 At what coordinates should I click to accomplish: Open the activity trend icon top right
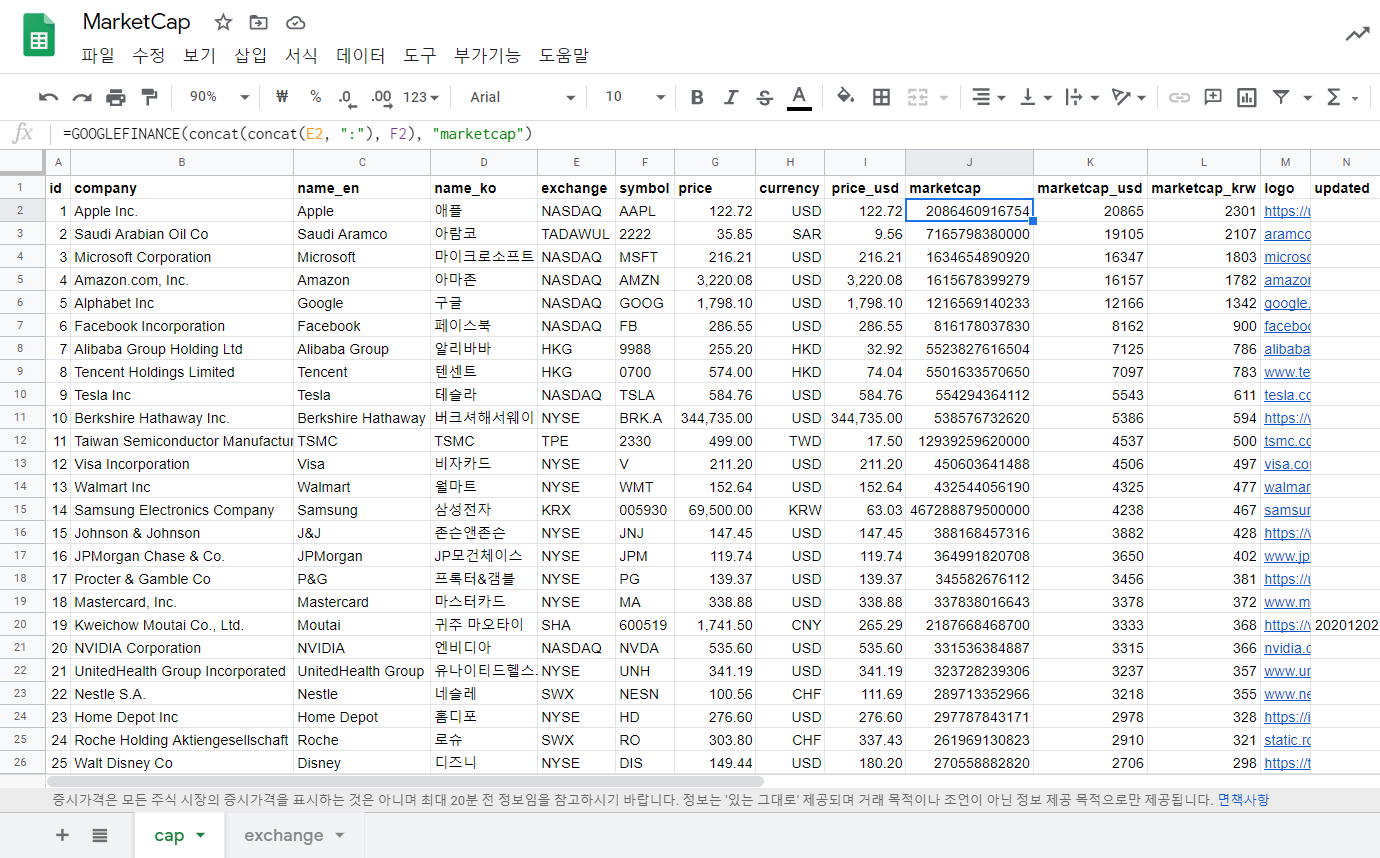(x=1357, y=34)
